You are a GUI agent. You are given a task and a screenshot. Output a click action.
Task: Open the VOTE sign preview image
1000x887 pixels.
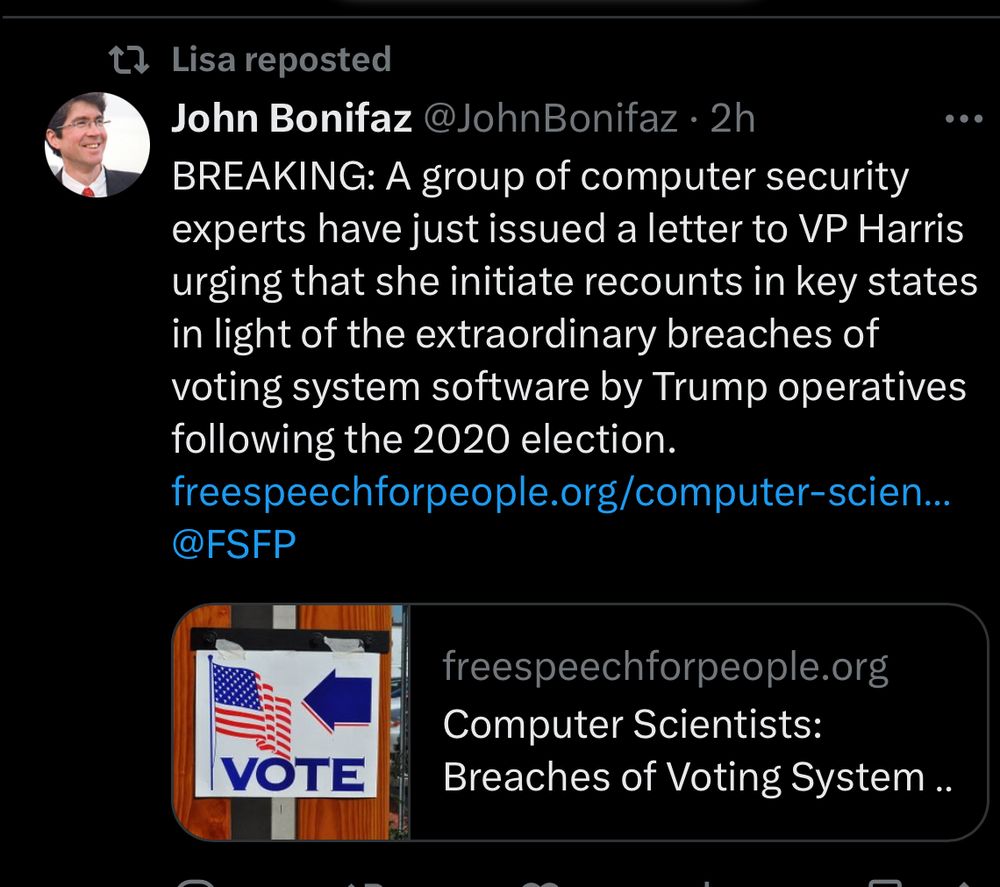[x=290, y=722]
